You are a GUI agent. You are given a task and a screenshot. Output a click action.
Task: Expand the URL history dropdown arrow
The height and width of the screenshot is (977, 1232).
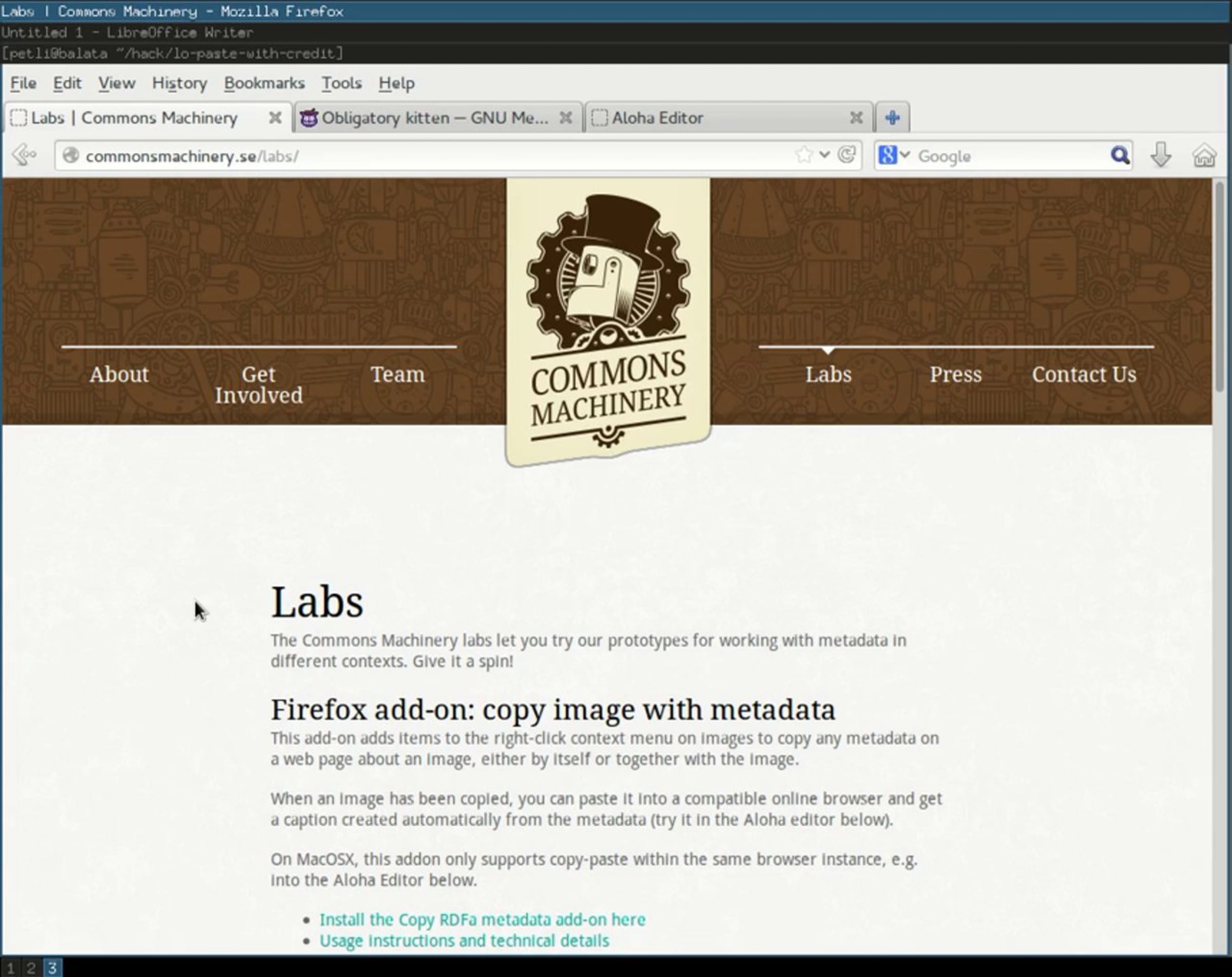[824, 154]
